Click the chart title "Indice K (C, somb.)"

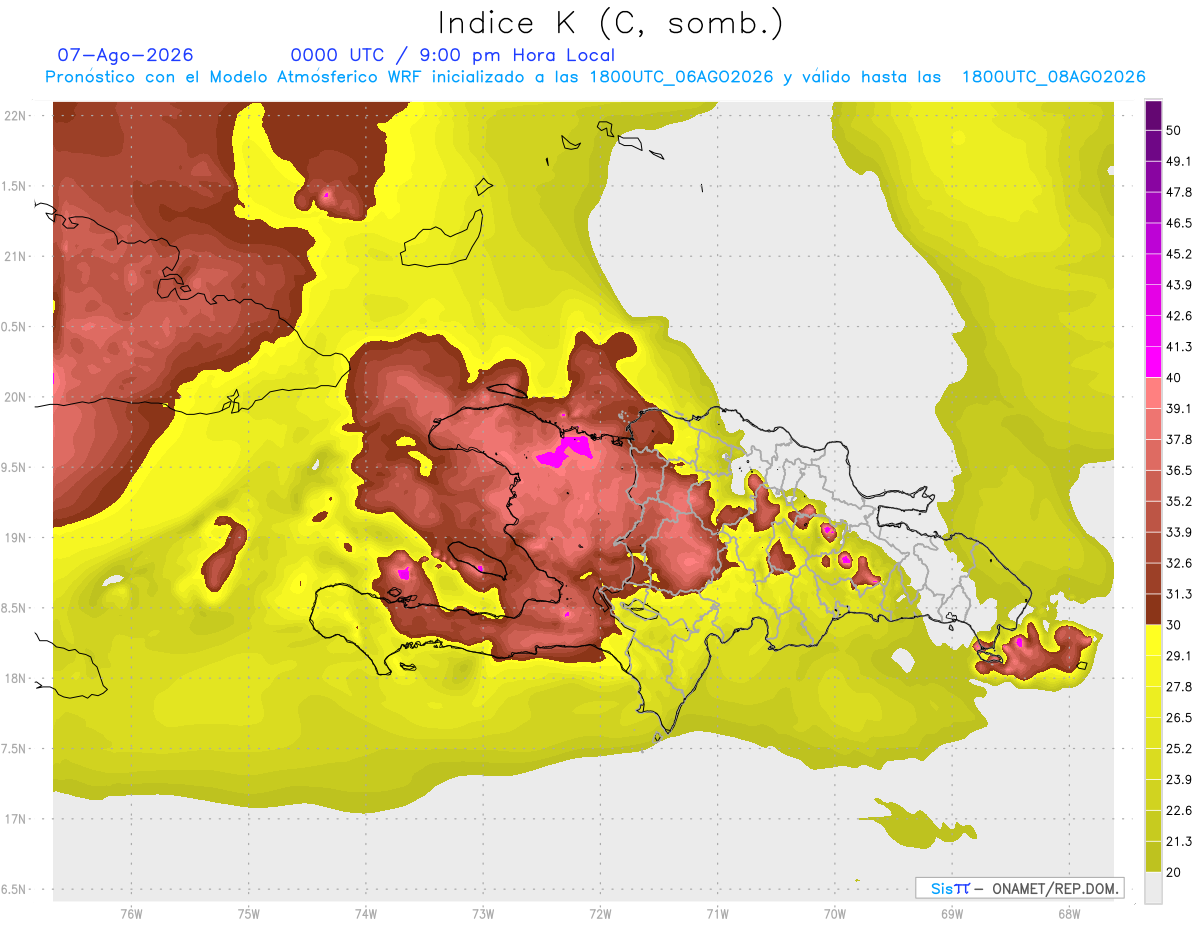[x=611, y=23]
